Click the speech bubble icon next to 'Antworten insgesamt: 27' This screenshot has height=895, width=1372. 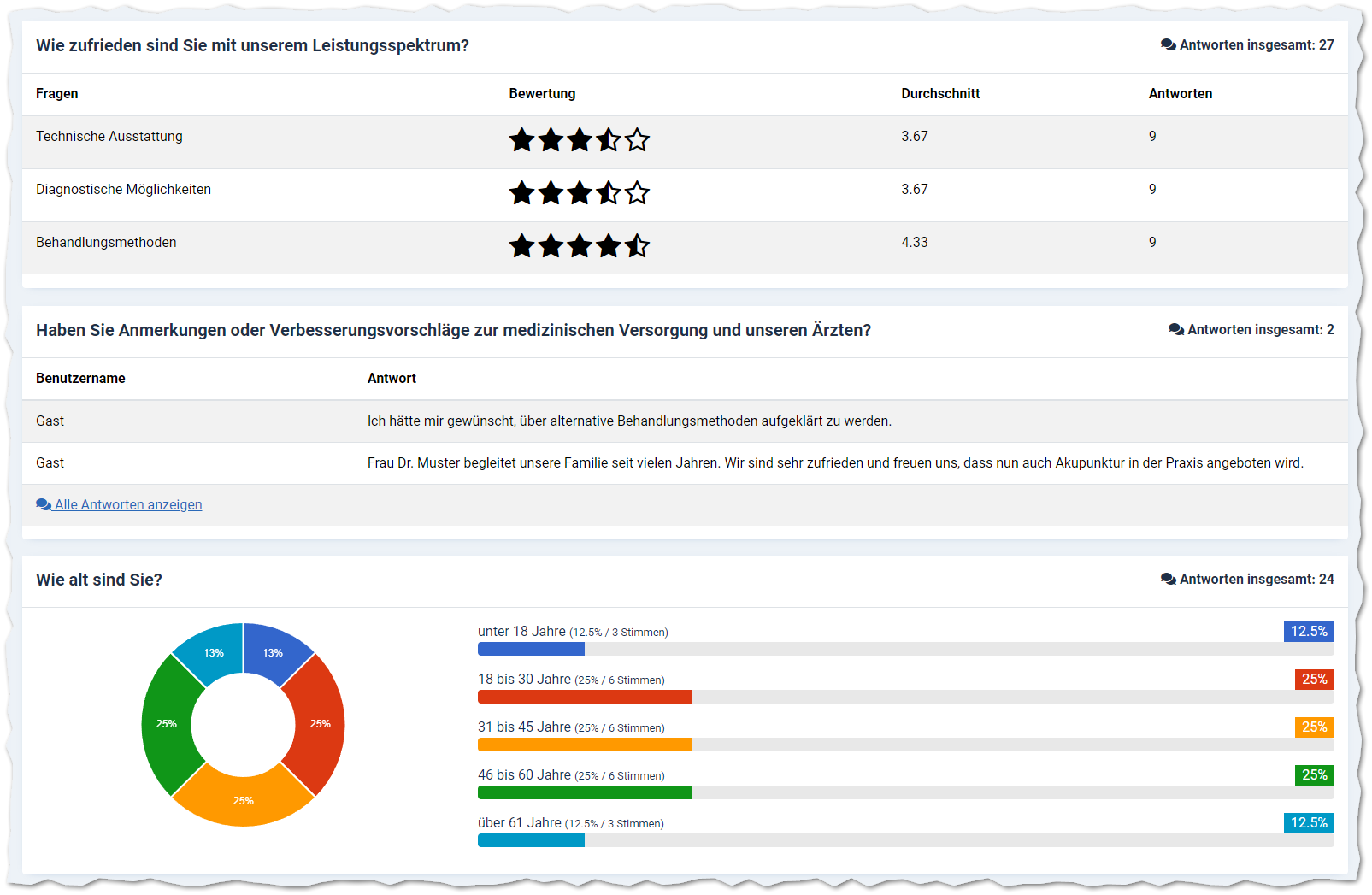point(1168,45)
